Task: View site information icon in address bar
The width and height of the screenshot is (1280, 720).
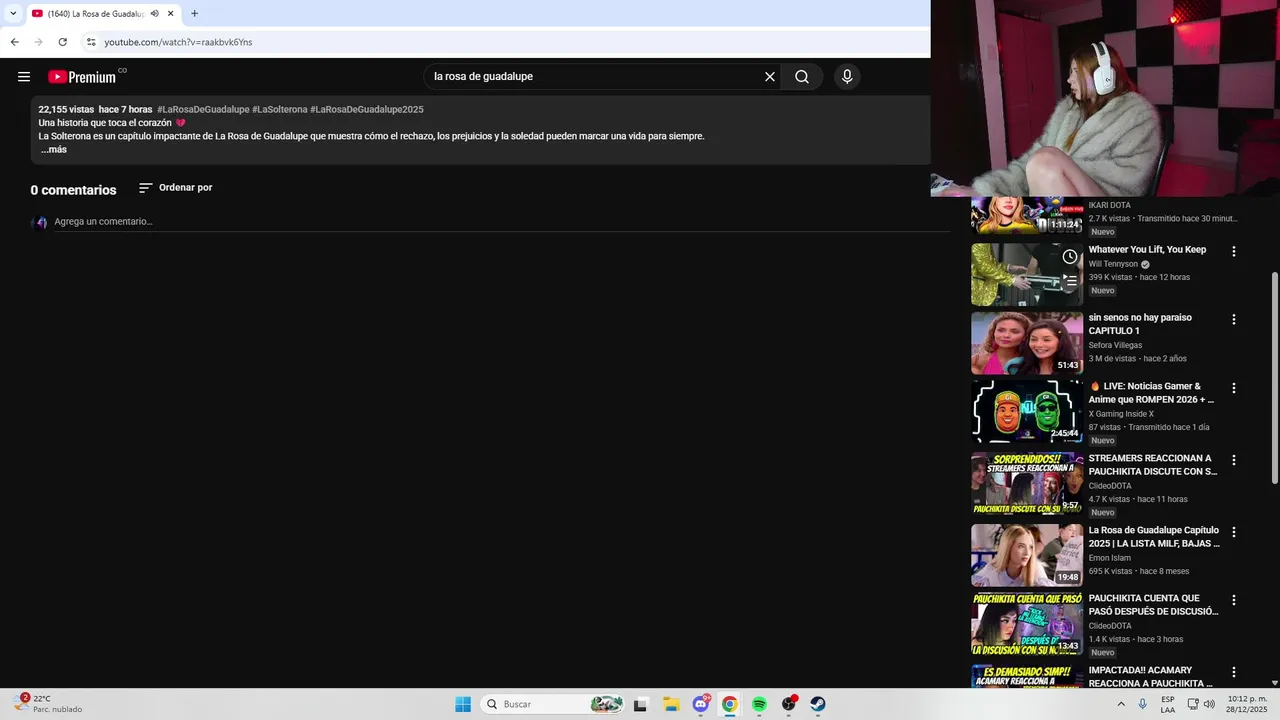Action: click(91, 42)
